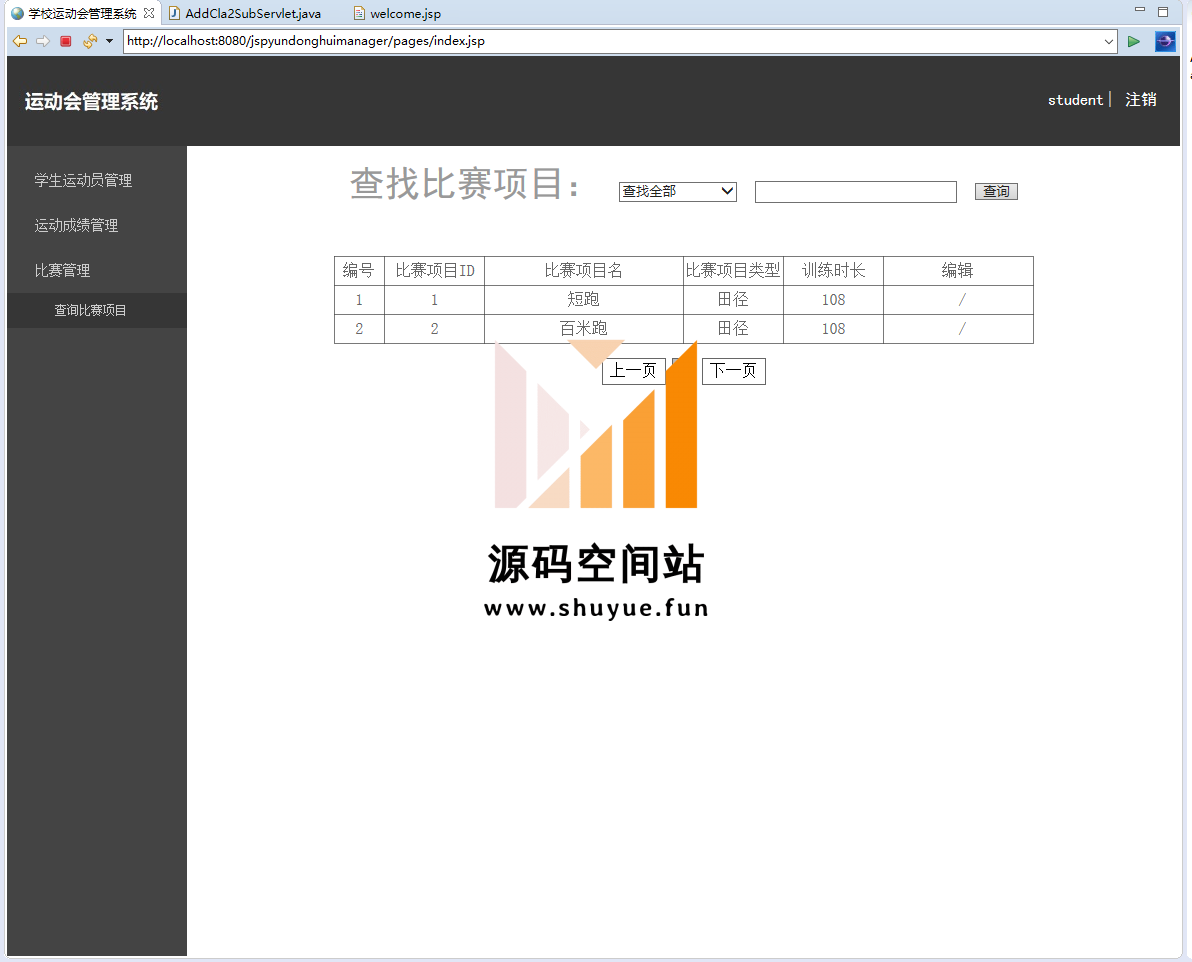
Task: Click the 百米跑 project name cell
Action: pos(583,329)
